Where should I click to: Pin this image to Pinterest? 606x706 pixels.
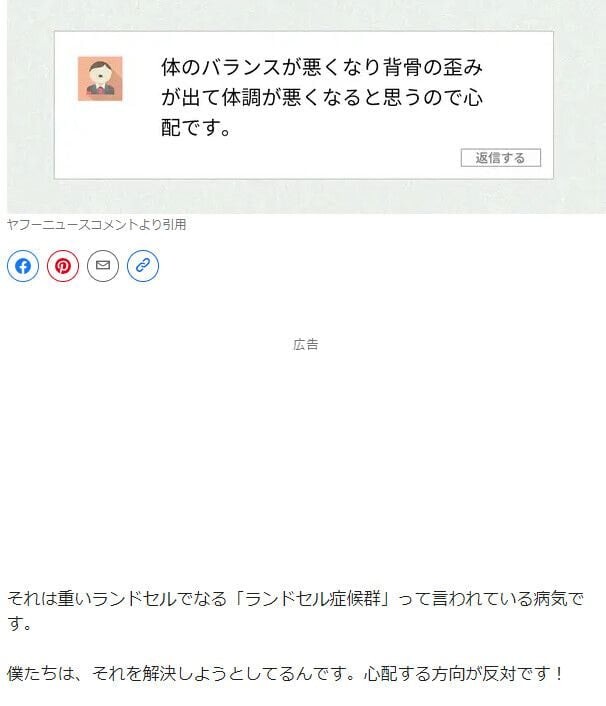(x=63, y=266)
